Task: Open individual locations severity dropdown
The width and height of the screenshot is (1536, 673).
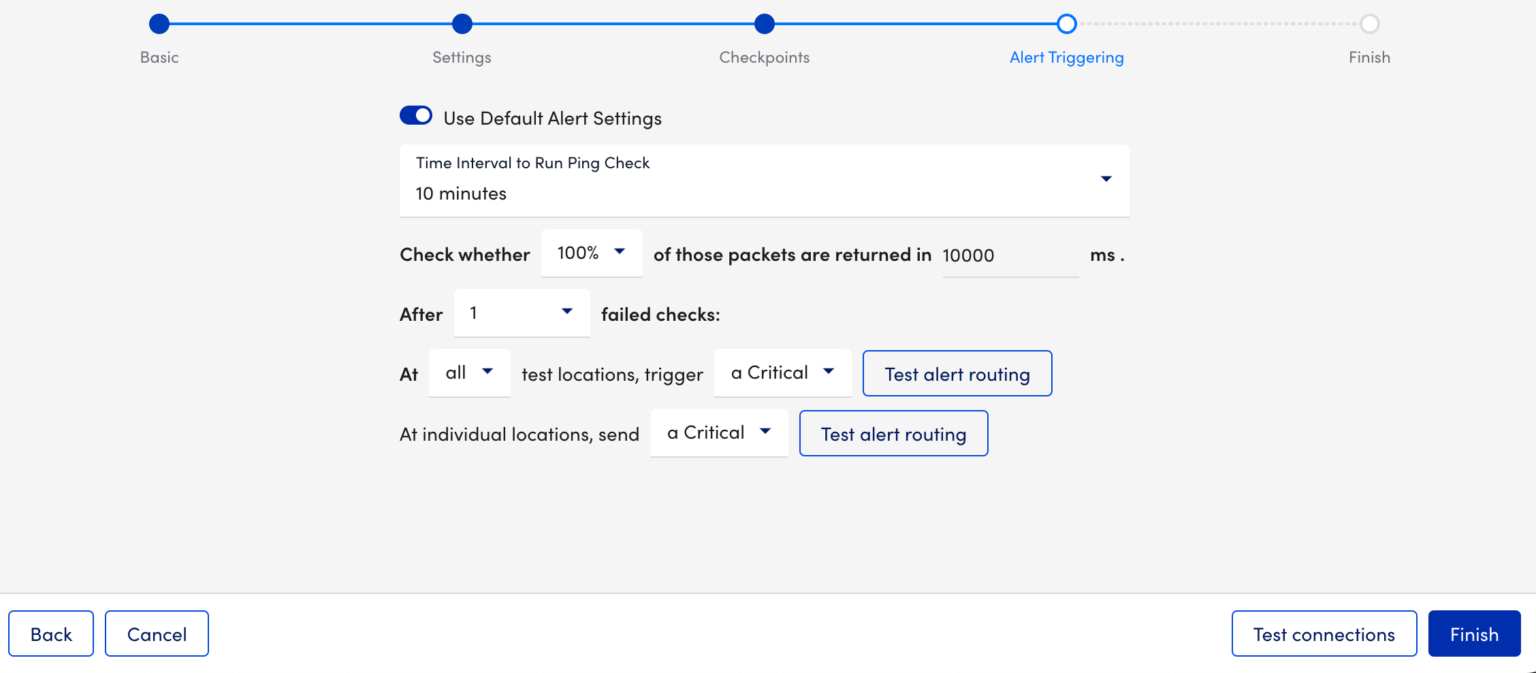Action: pos(718,433)
